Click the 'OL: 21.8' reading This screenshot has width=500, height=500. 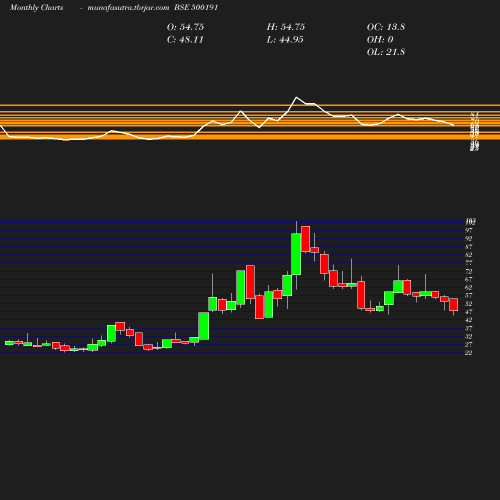[x=386, y=52]
